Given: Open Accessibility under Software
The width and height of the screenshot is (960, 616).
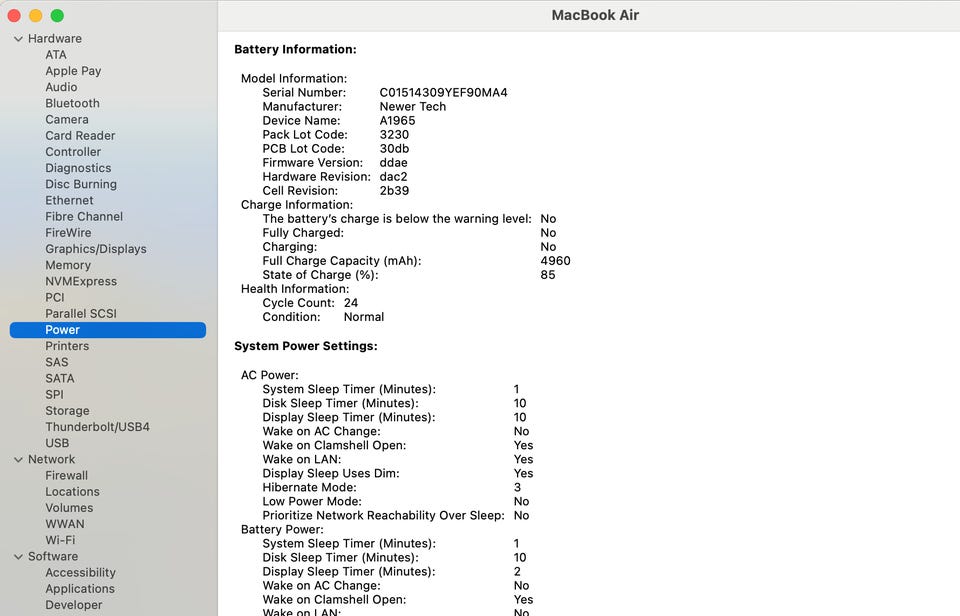Looking at the screenshot, I should 80,573.
